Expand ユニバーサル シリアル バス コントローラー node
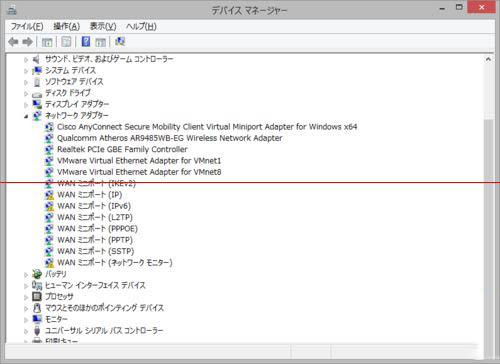 click(26, 331)
